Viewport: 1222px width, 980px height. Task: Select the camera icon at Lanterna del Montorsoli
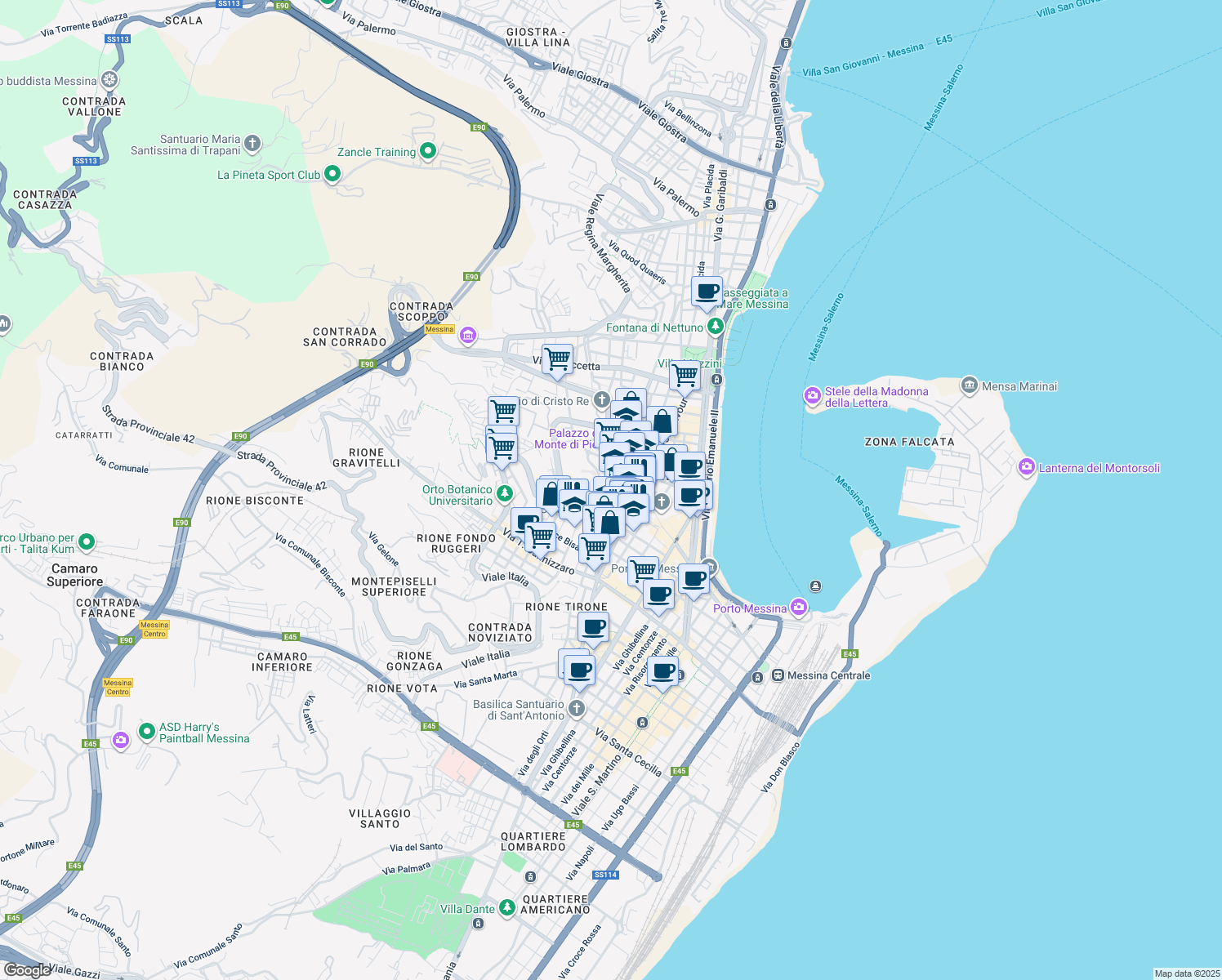pos(1025,468)
